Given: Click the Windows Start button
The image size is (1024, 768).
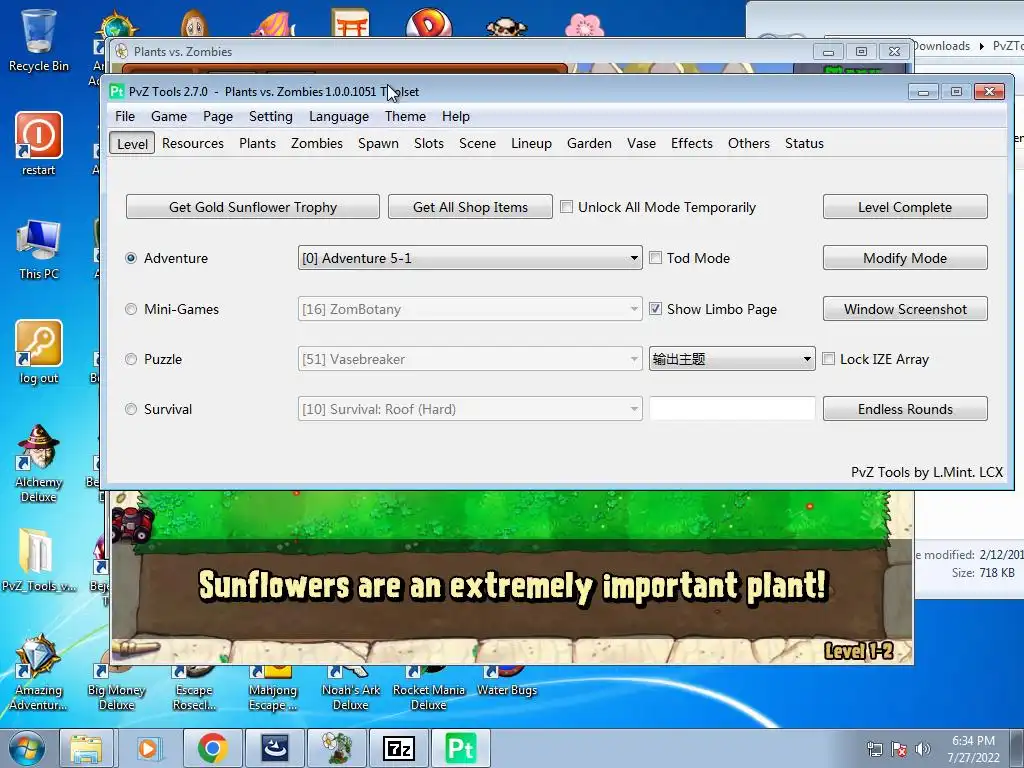Looking at the screenshot, I should coord(26,748).
